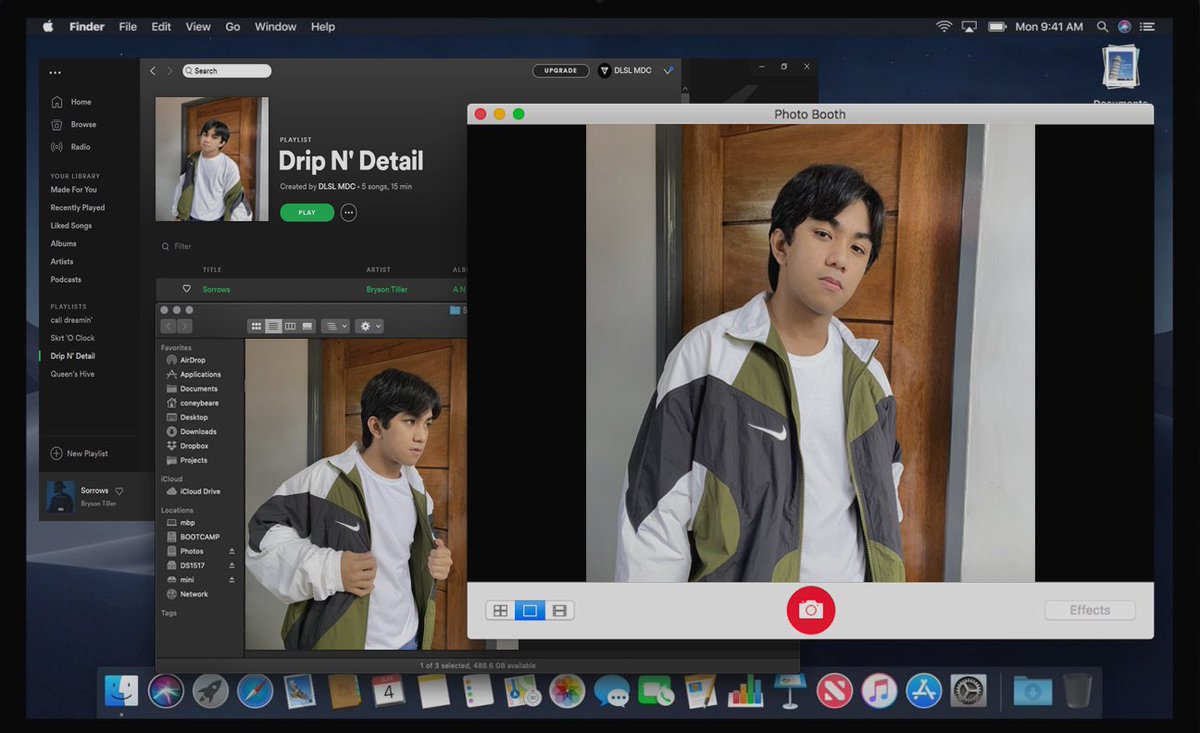
Task: Open AirDrop in the Finder sidebar
Action: [186, 360]
